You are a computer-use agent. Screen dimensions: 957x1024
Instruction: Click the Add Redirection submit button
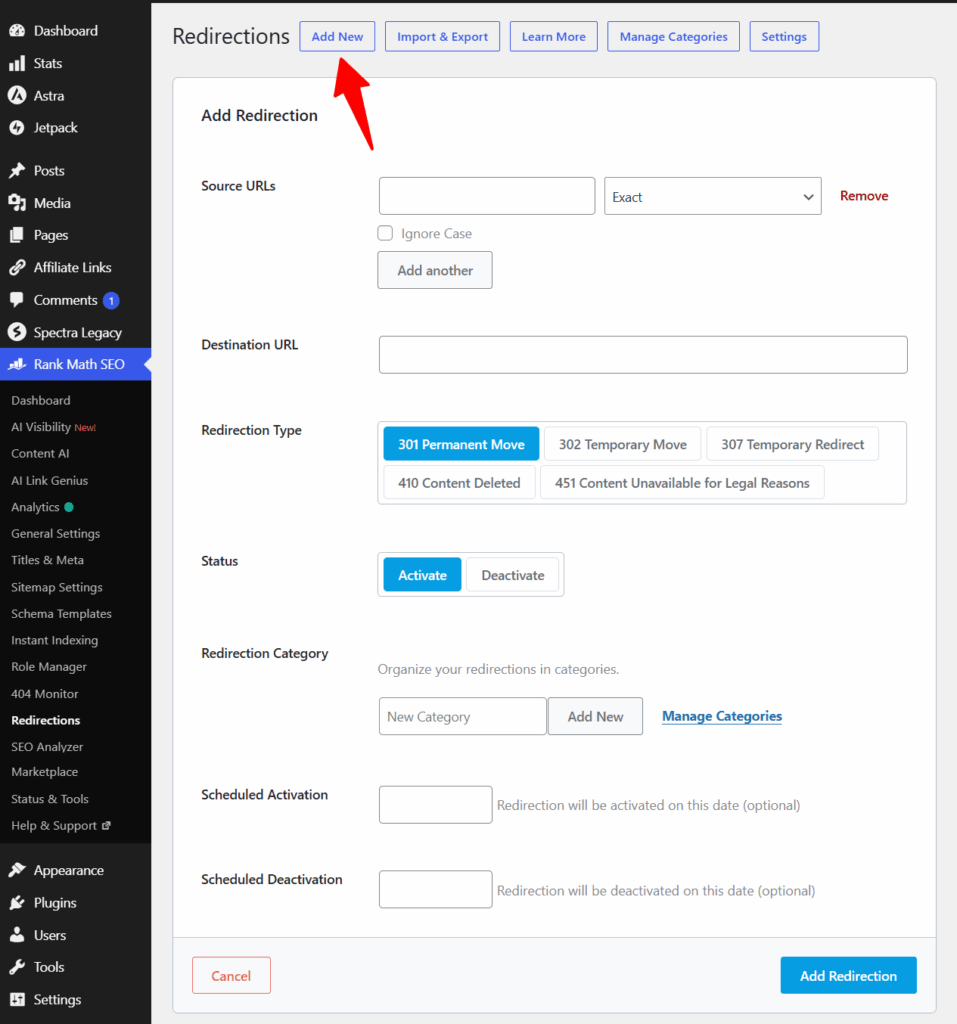[x=849, y=976]
